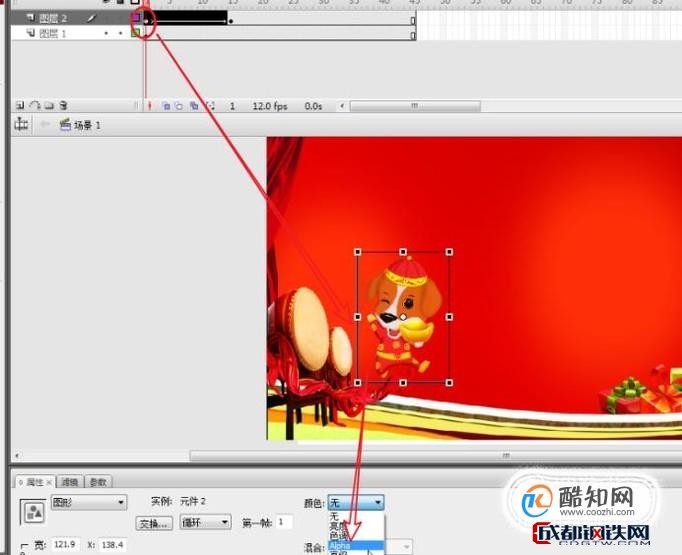Click the Insert Layer icon below the timeline
Viewport: 682px width, 555px height.
pos(20,105)
